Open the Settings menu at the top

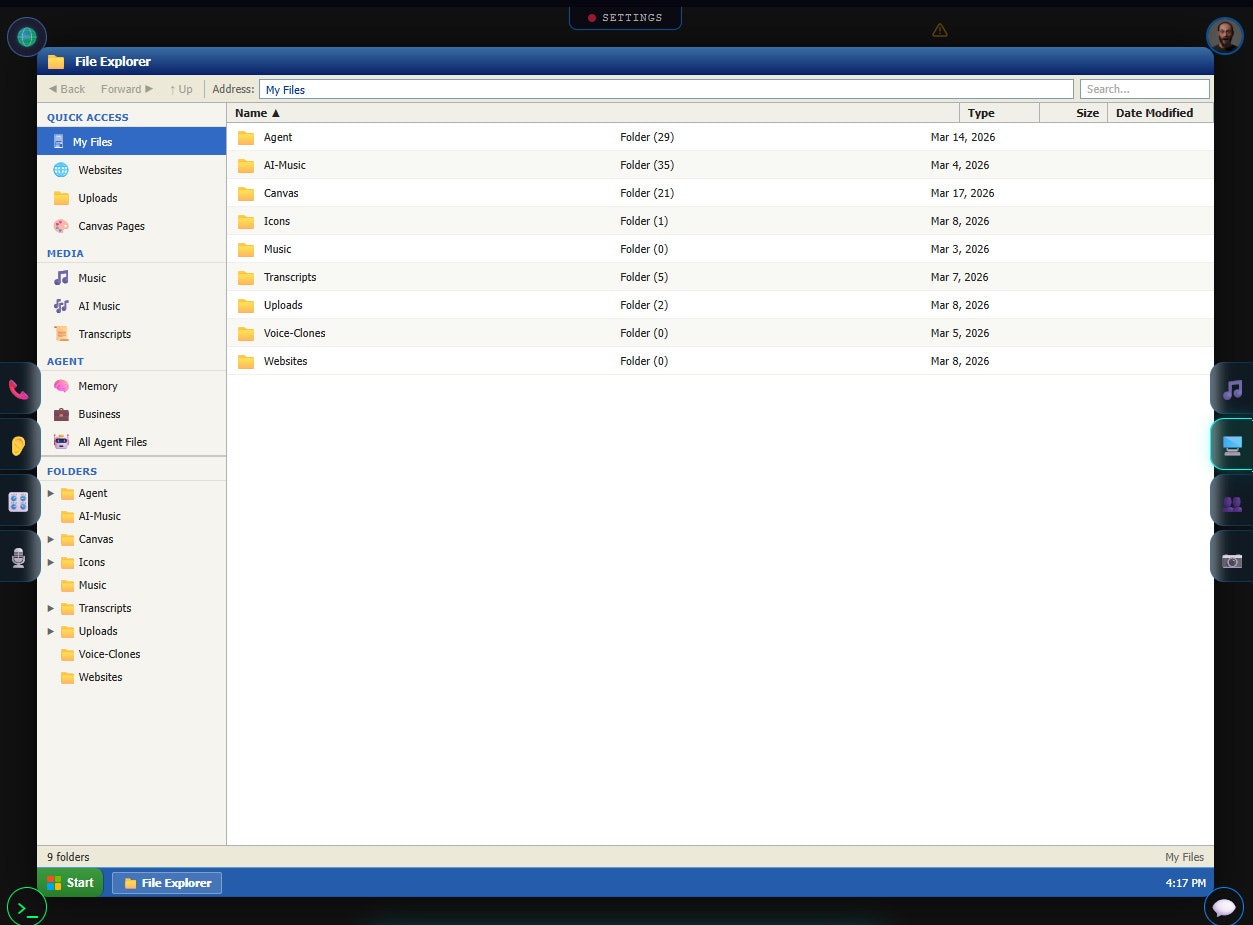[625, 17]
